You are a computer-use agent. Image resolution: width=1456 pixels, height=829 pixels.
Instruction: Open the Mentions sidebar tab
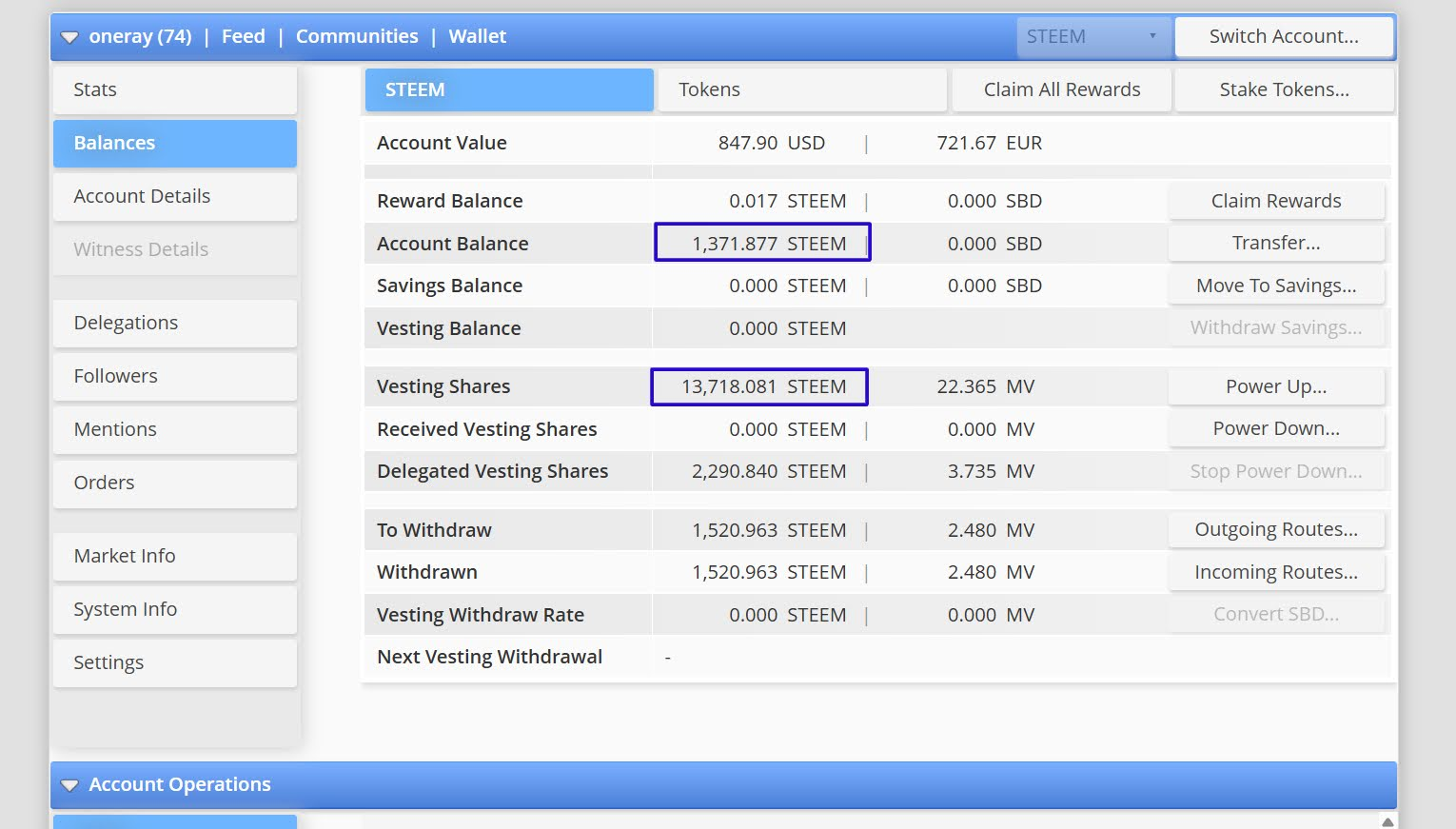(x=175, y=430)
